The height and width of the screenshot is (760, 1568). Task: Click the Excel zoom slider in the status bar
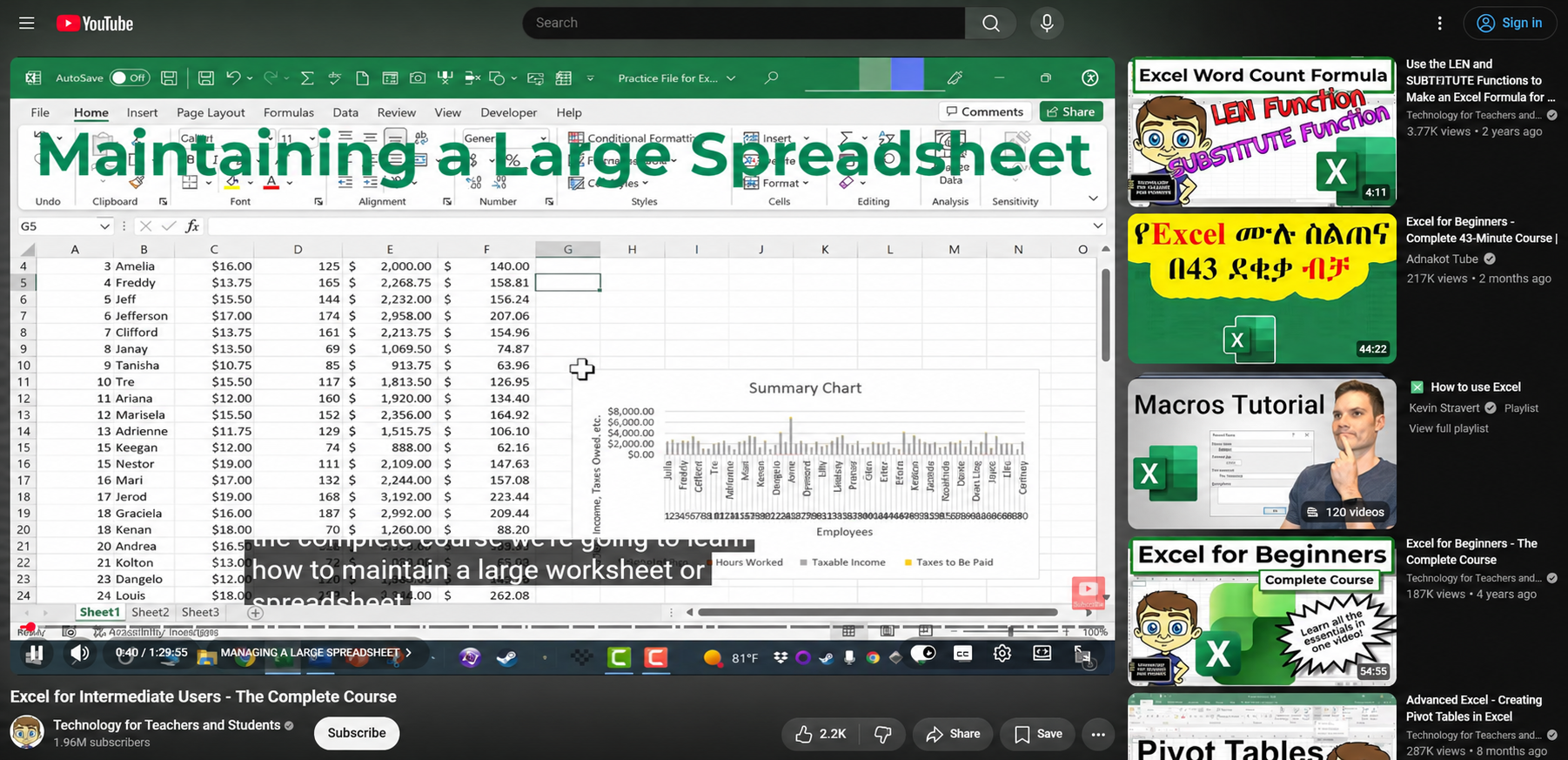pyautogui.click(x=1010, y=631)
